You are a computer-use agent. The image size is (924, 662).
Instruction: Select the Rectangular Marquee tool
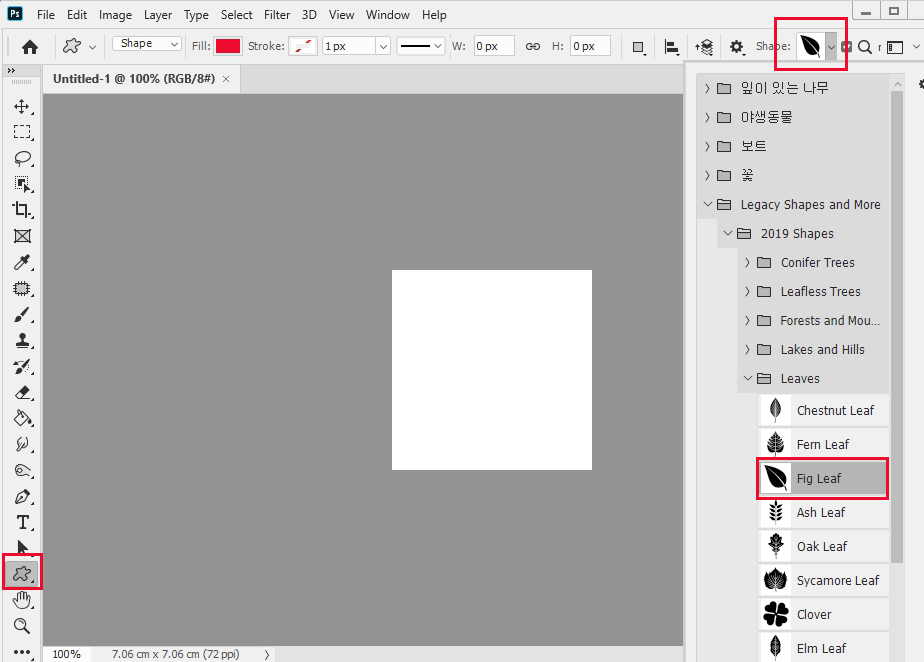pyautogui.click(x=22, y=132)
